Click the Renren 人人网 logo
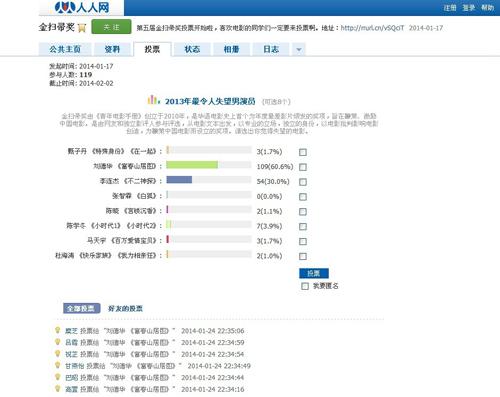500x397 pixels. point(82,7)
